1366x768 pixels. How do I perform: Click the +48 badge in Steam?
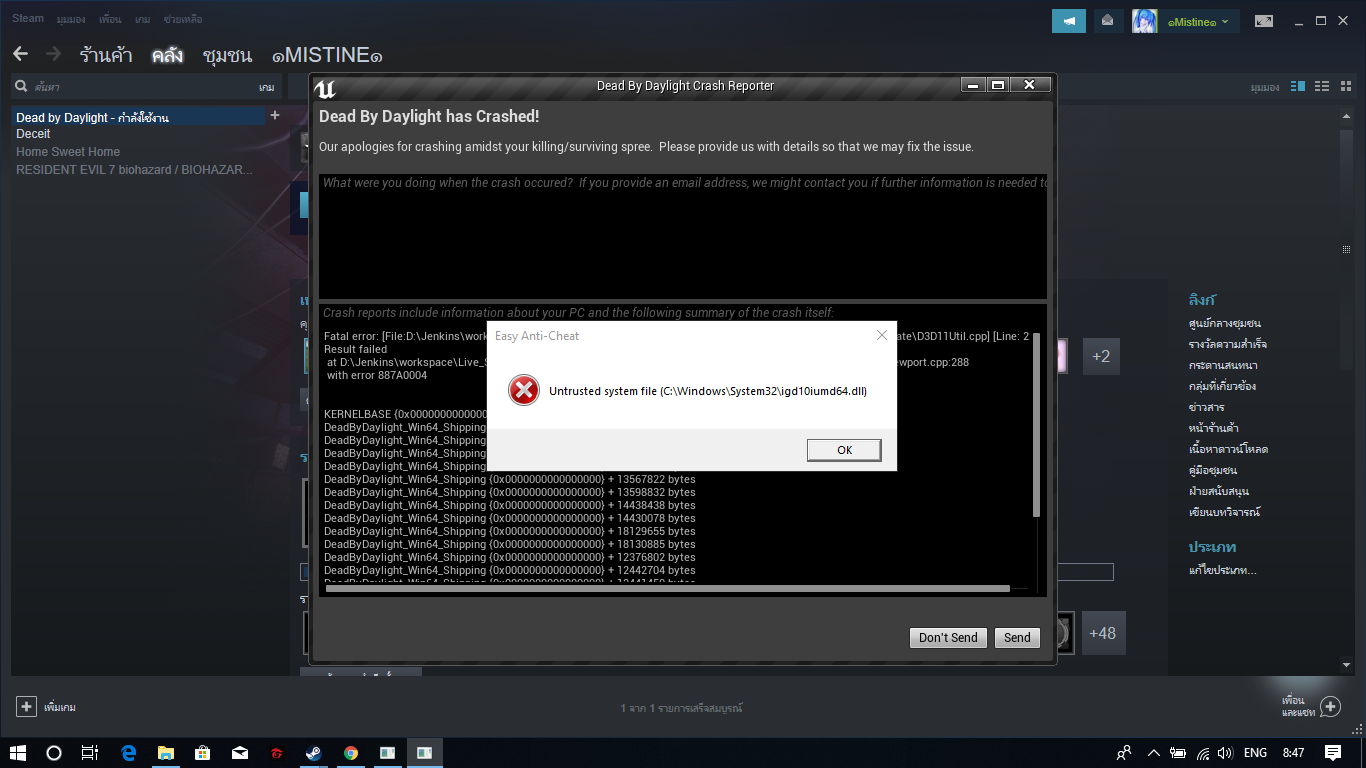coord(1103,633)
